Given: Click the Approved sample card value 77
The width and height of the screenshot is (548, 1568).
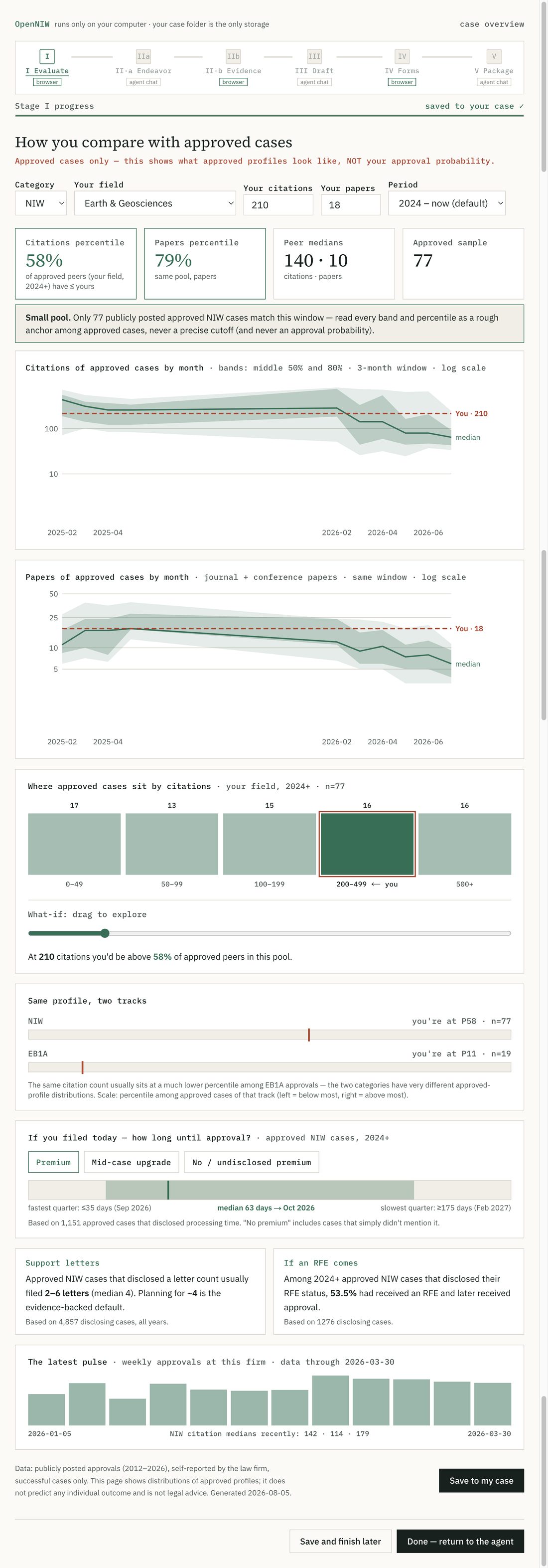Looking at the screenshot, I should tap(423, 261).
